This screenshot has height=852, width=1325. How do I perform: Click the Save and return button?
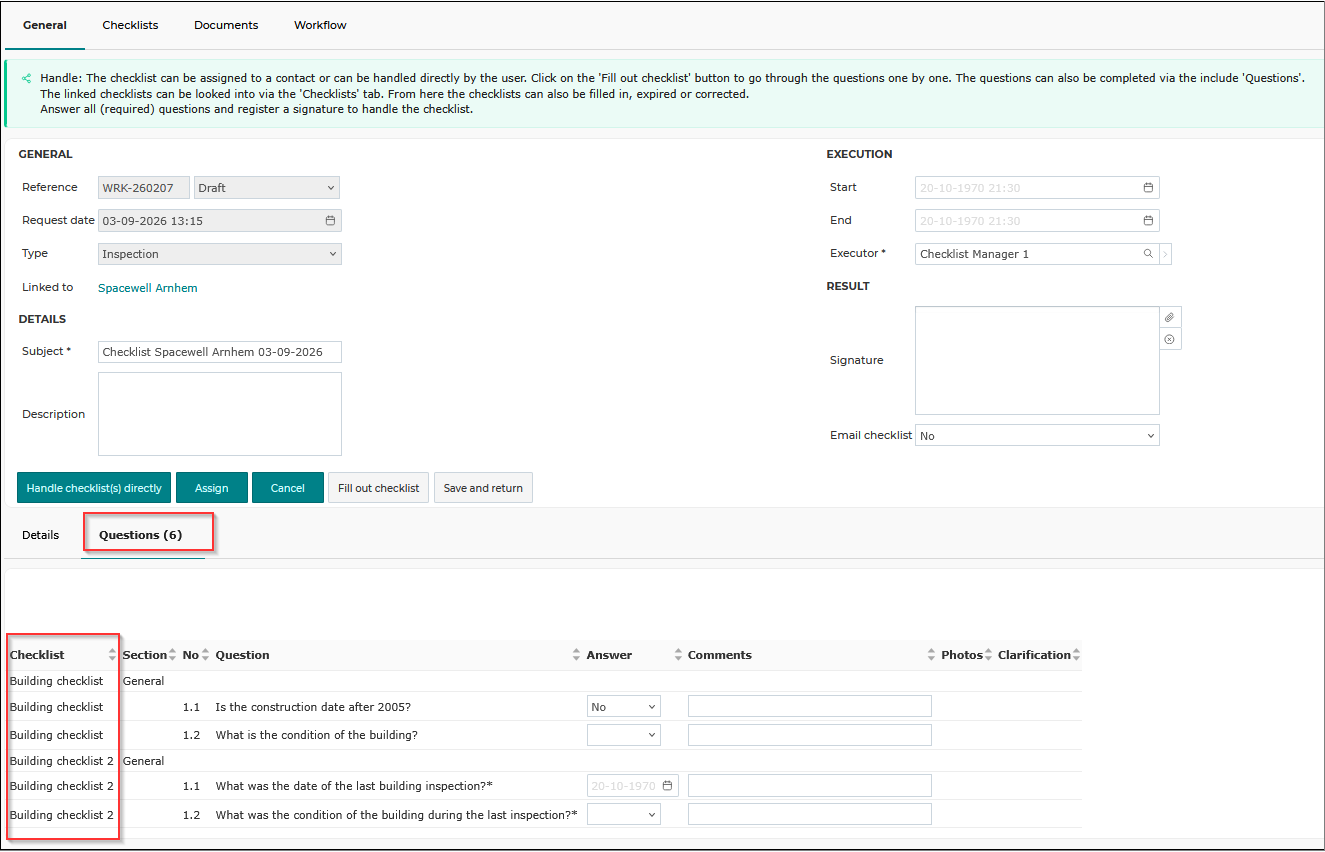click(483, 488)
